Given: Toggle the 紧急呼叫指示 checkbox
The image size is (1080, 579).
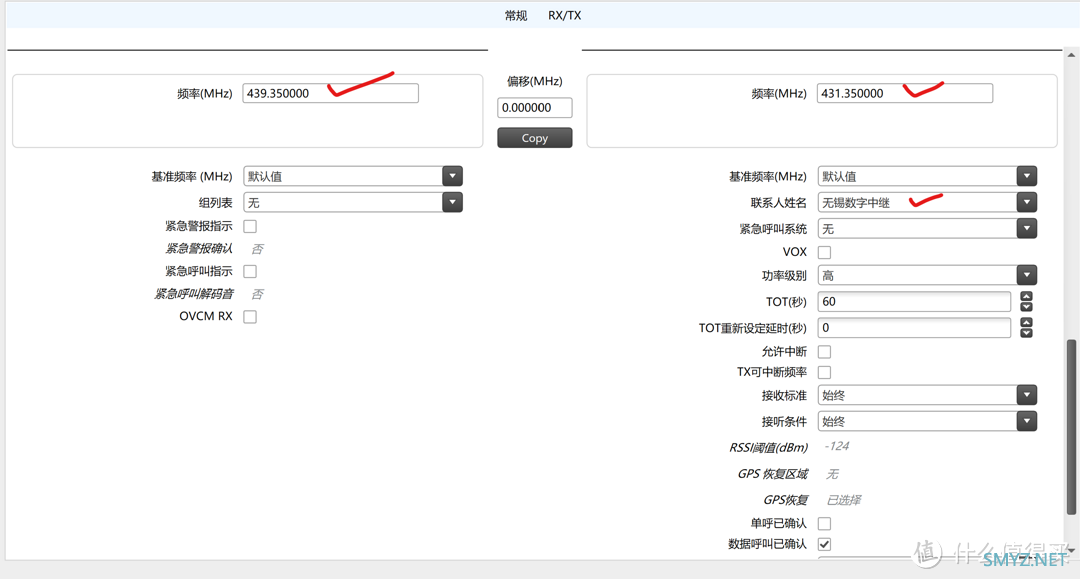Looking at the screenshot, I should (250, 271).
